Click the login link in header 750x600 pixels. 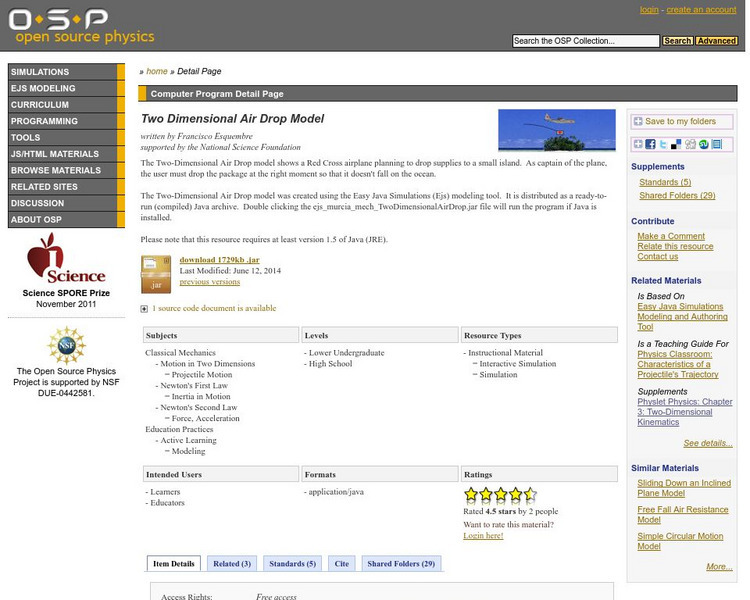[649, 10]
